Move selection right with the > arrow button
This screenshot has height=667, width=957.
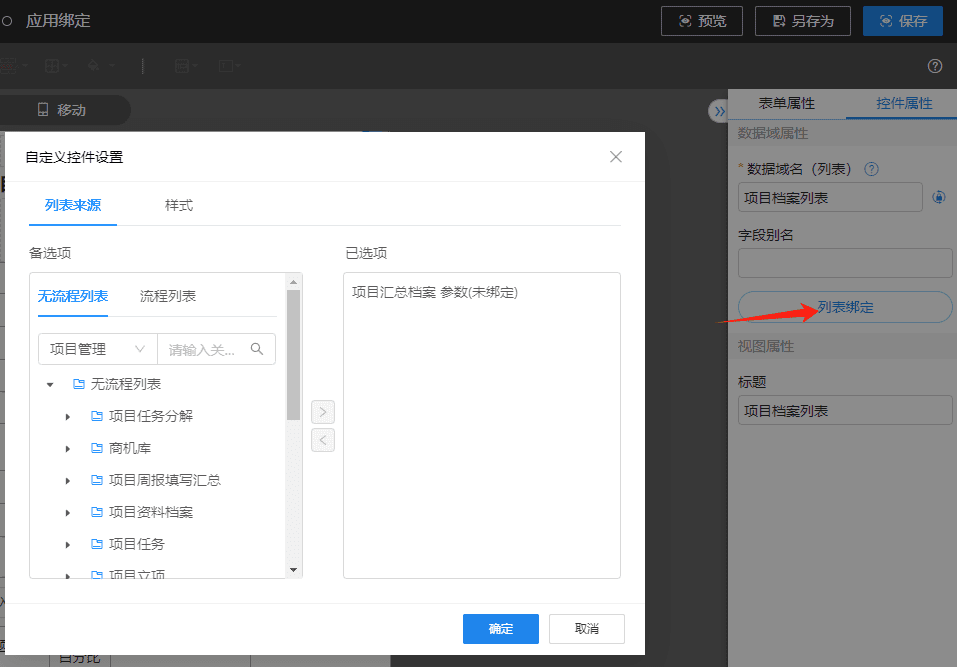pos(323,412)
